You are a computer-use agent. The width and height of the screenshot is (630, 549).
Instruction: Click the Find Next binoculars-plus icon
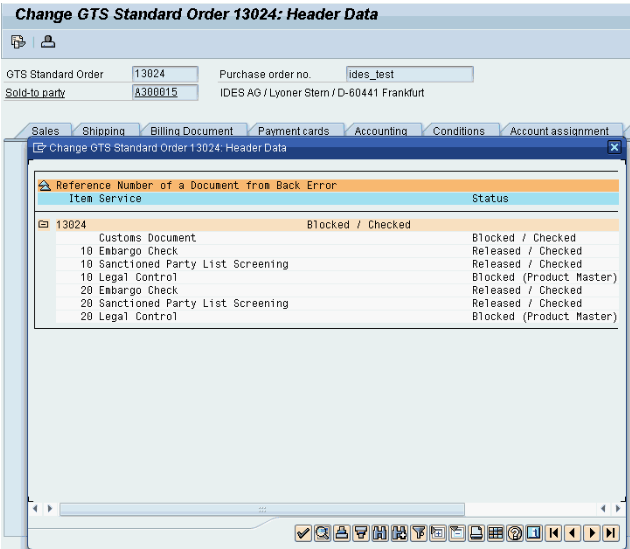(399, 533)
